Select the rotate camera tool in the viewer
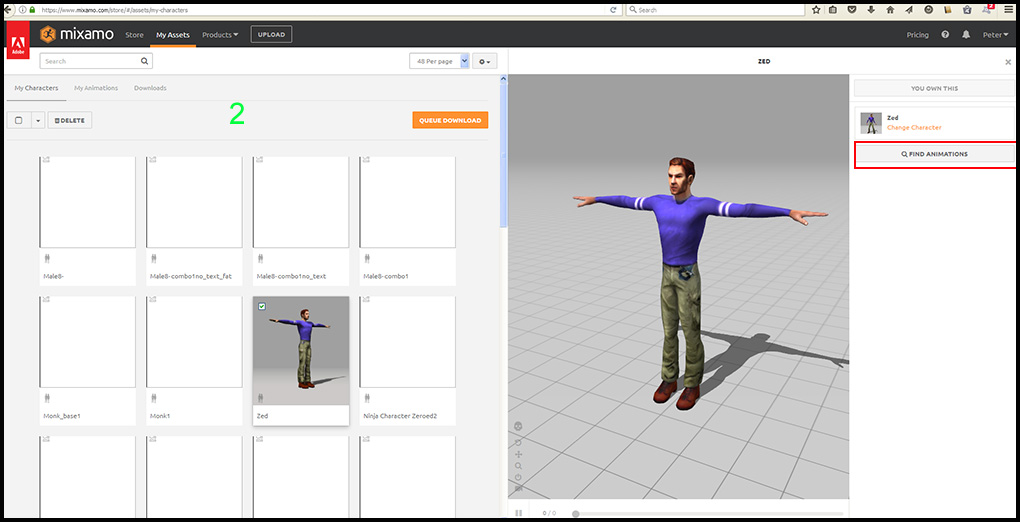The image size is (1020, 522). coord(518,442)
